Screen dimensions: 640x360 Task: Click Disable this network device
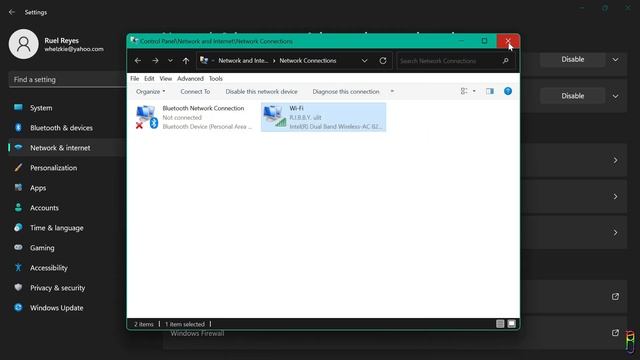(x=261, y=91)
